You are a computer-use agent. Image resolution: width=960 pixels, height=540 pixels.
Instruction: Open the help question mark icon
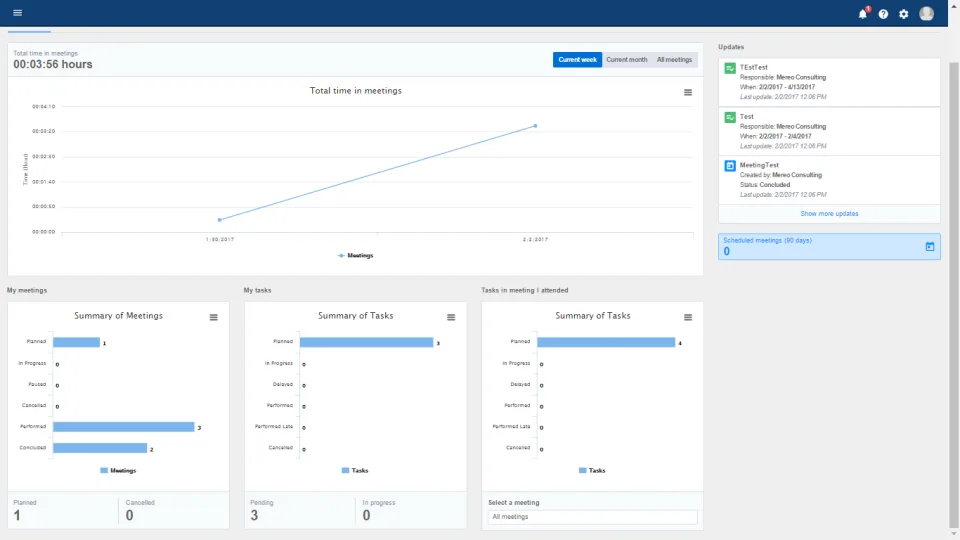883,14
